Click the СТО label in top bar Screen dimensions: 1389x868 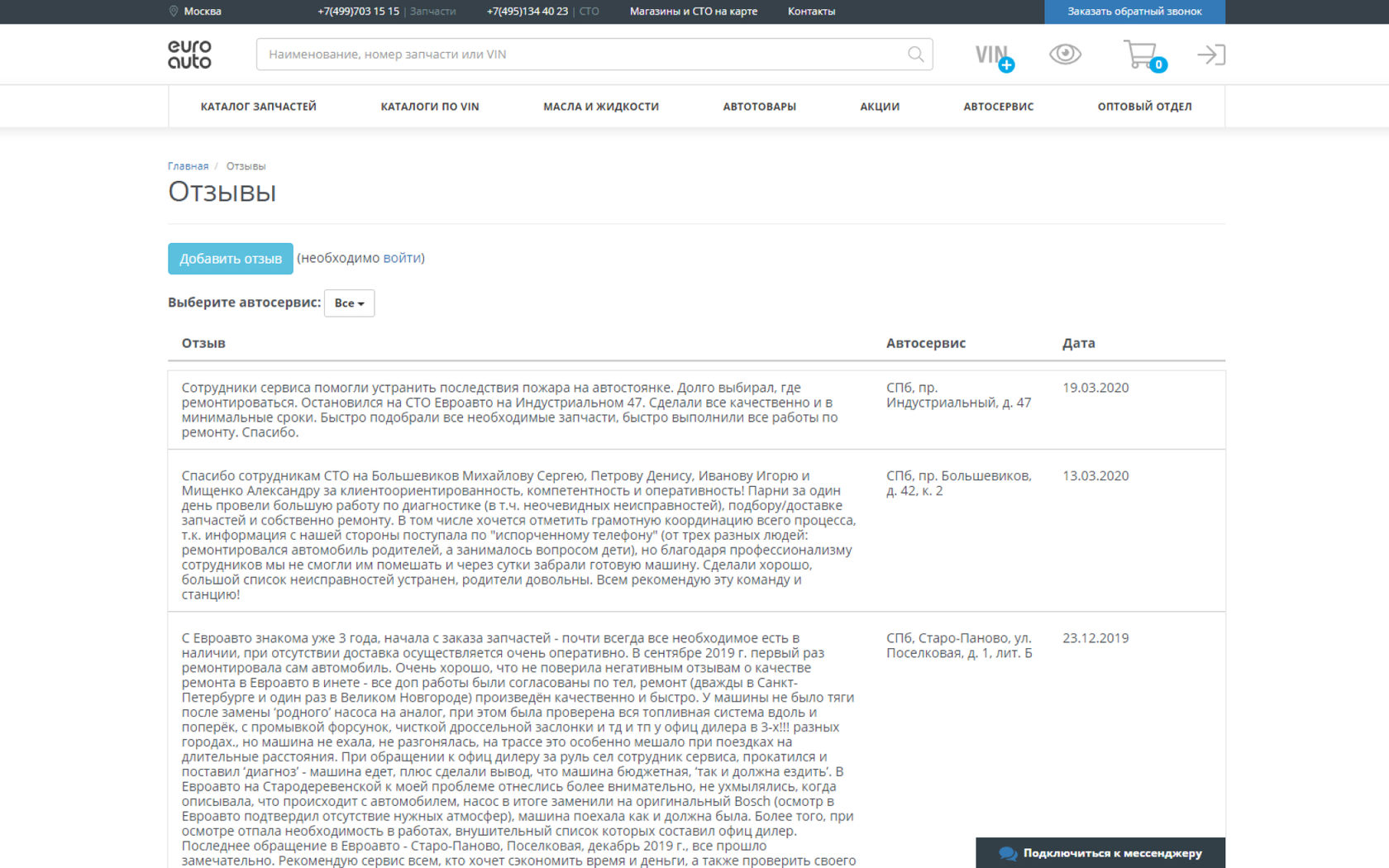(589, 12)
